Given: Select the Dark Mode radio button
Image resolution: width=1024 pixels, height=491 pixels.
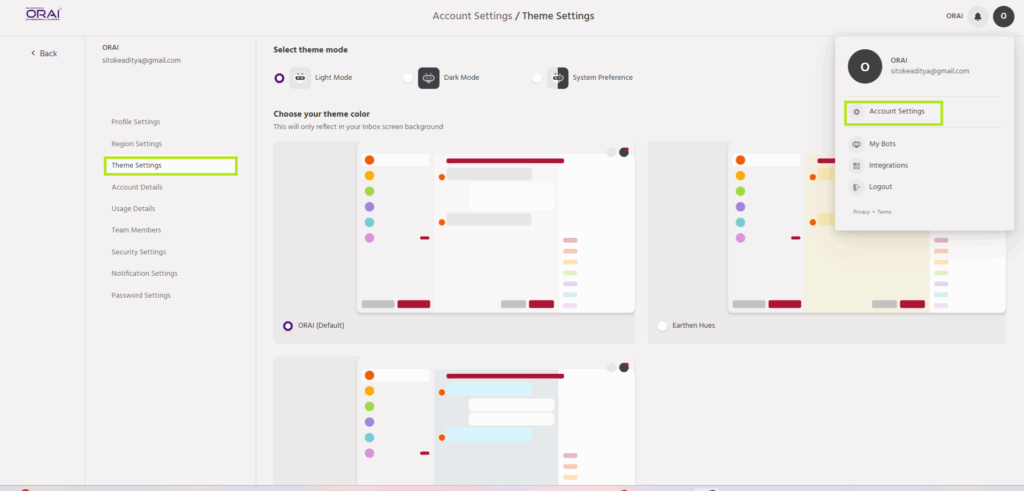Looking at the screenshot, I should [x=408, y=78].
